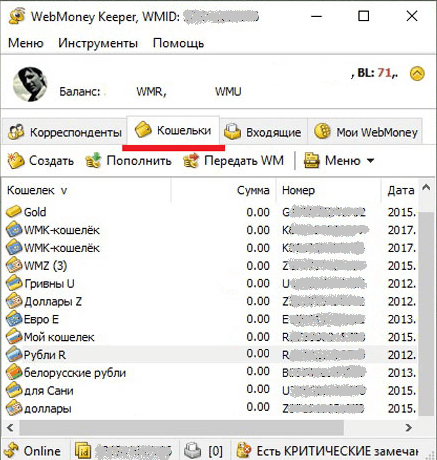This screenshot has width=437, height=460.
Task: Click the horizontal scrollbar thumb
Action: [x=181, y=427]
